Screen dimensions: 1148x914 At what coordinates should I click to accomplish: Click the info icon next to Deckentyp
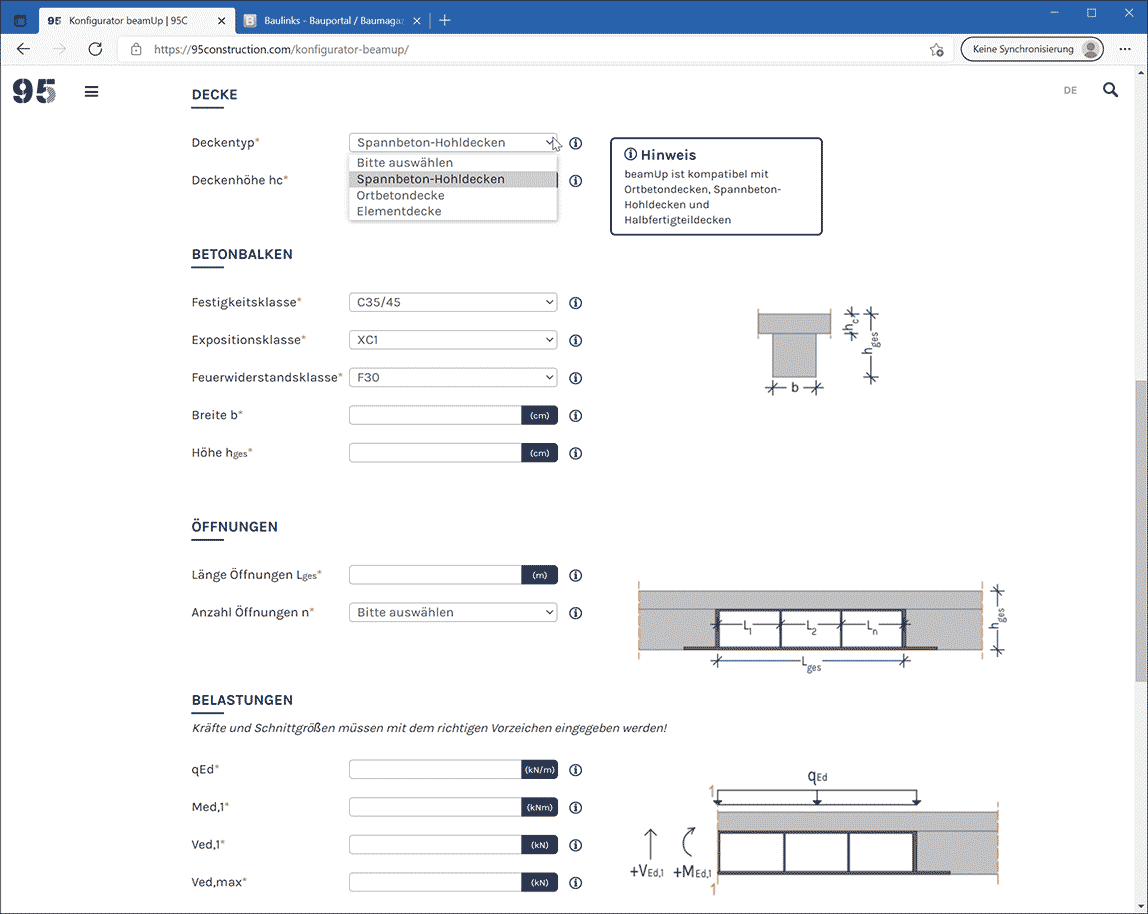pyautogui.click(x=575, y=144)
